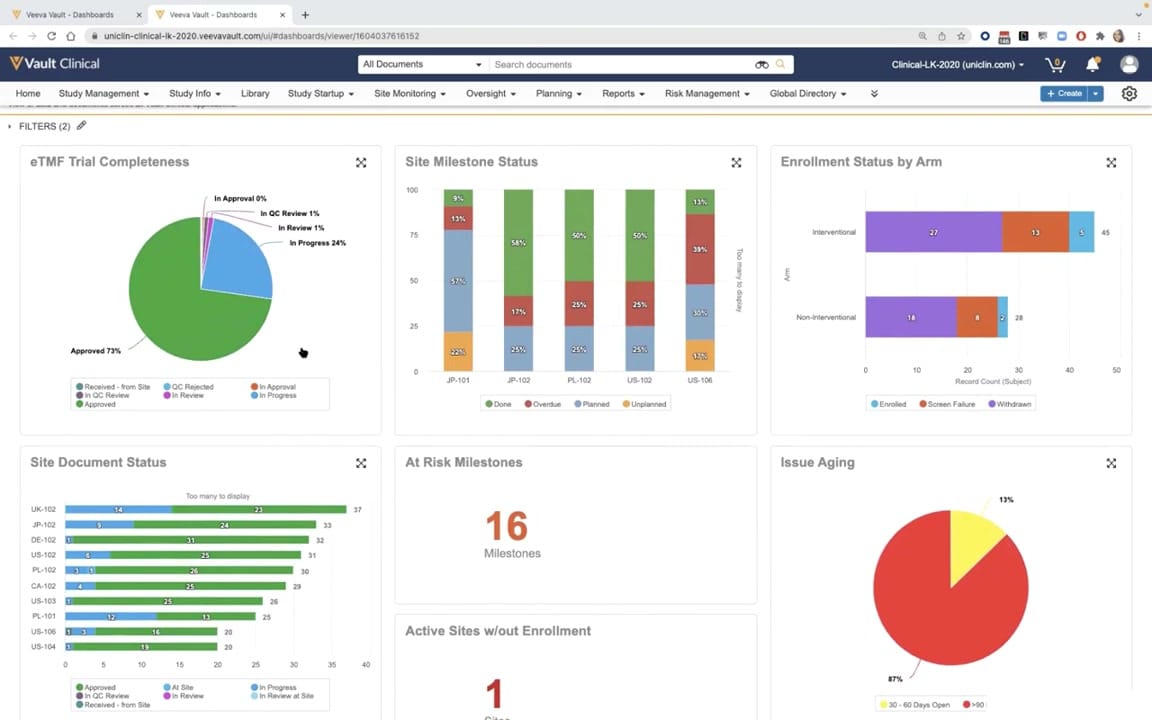Open the shopping cart icon
Screen dimensions: 1152x720
[1055, 65]
